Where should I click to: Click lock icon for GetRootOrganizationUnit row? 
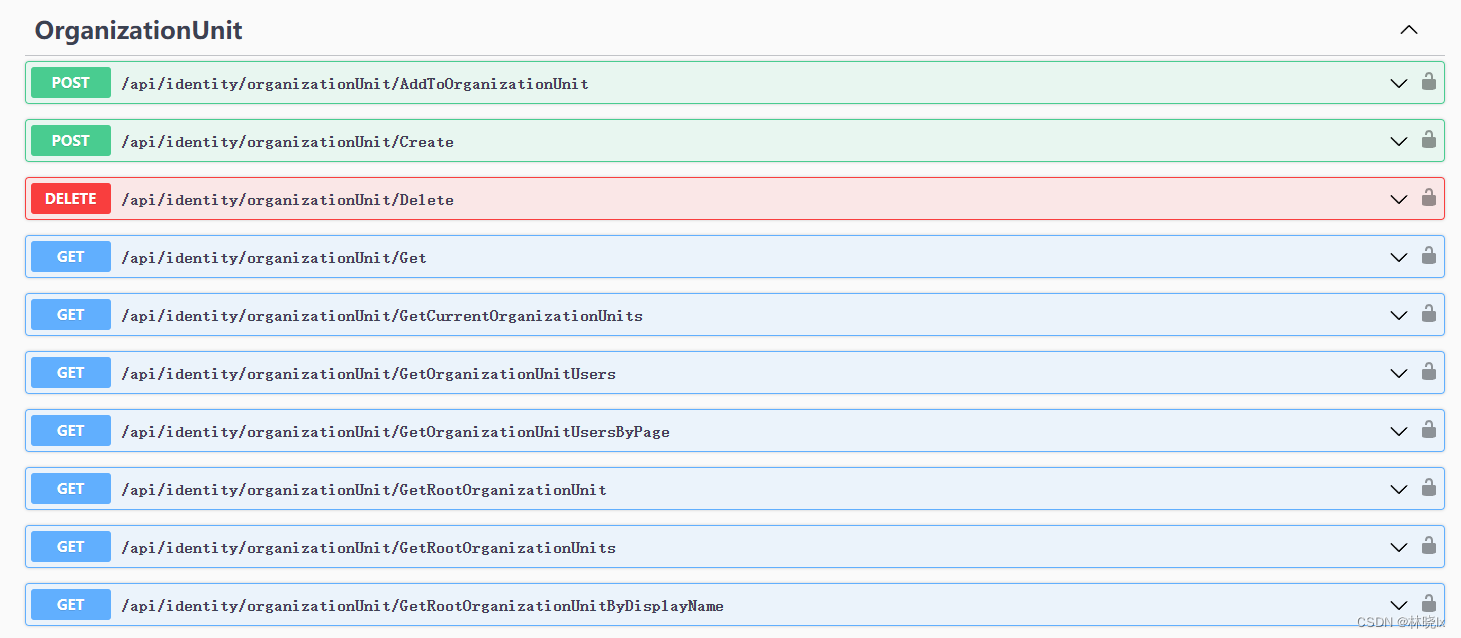tap(1428, 488)
